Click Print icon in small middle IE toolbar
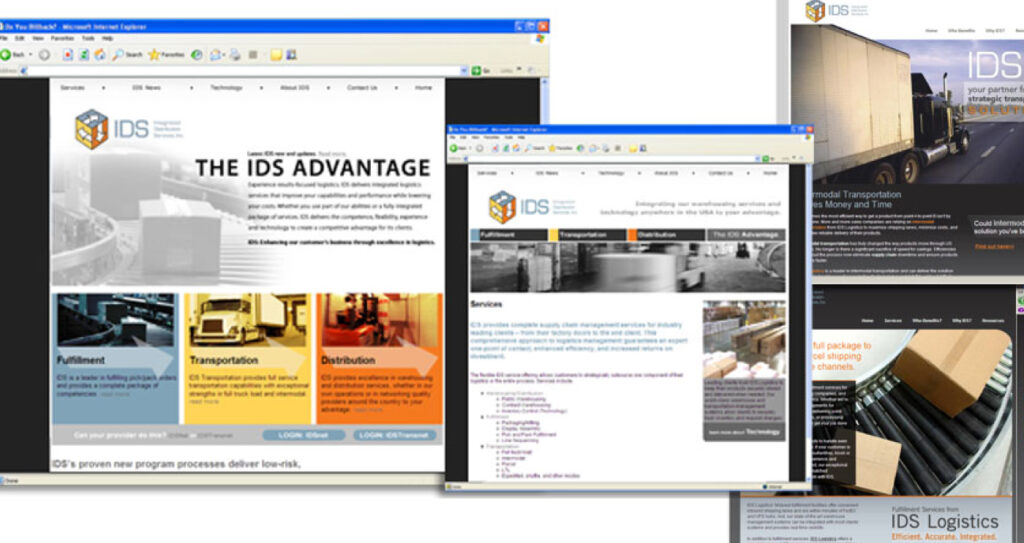This screenshot has height=543, width=1024. [605, 148]
